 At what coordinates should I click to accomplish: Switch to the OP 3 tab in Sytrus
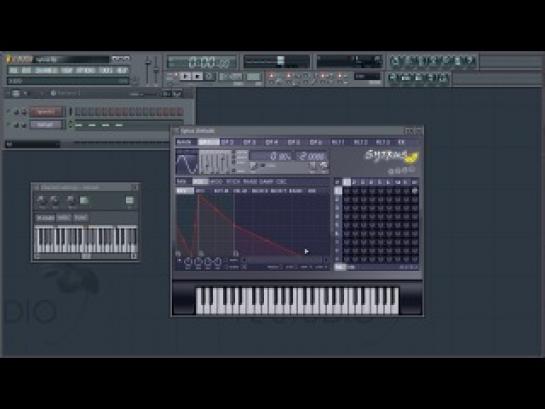point(250,142)
